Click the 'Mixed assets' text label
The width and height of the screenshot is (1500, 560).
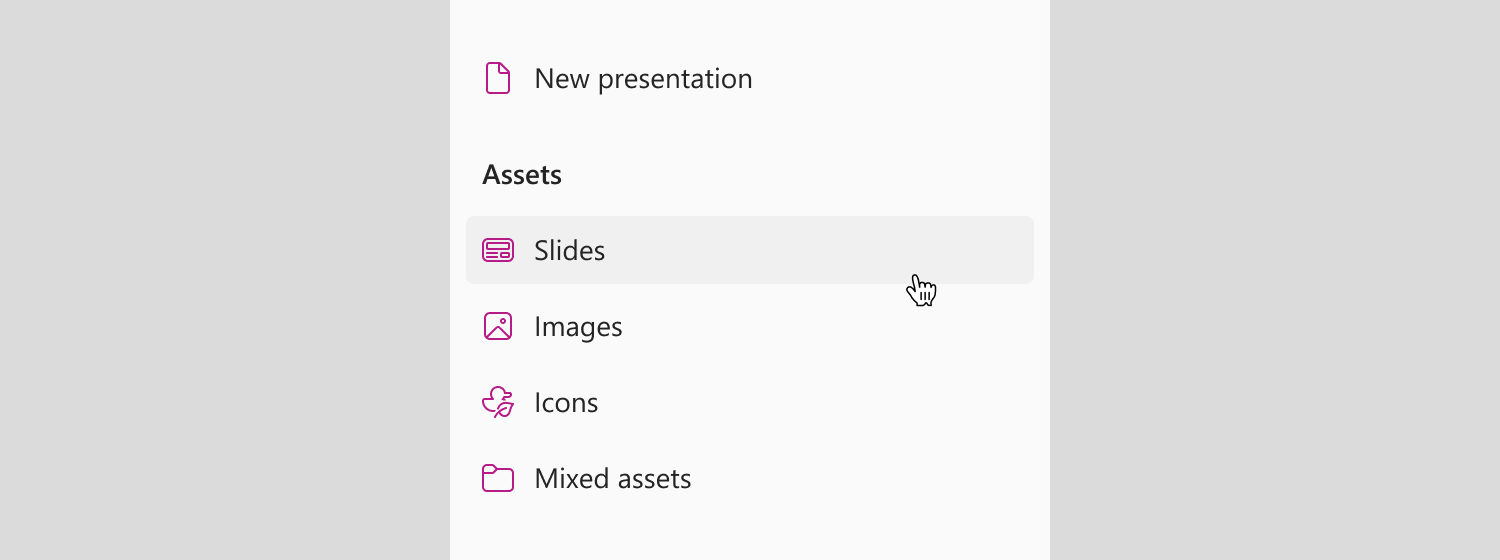click(x=613, y=478)
